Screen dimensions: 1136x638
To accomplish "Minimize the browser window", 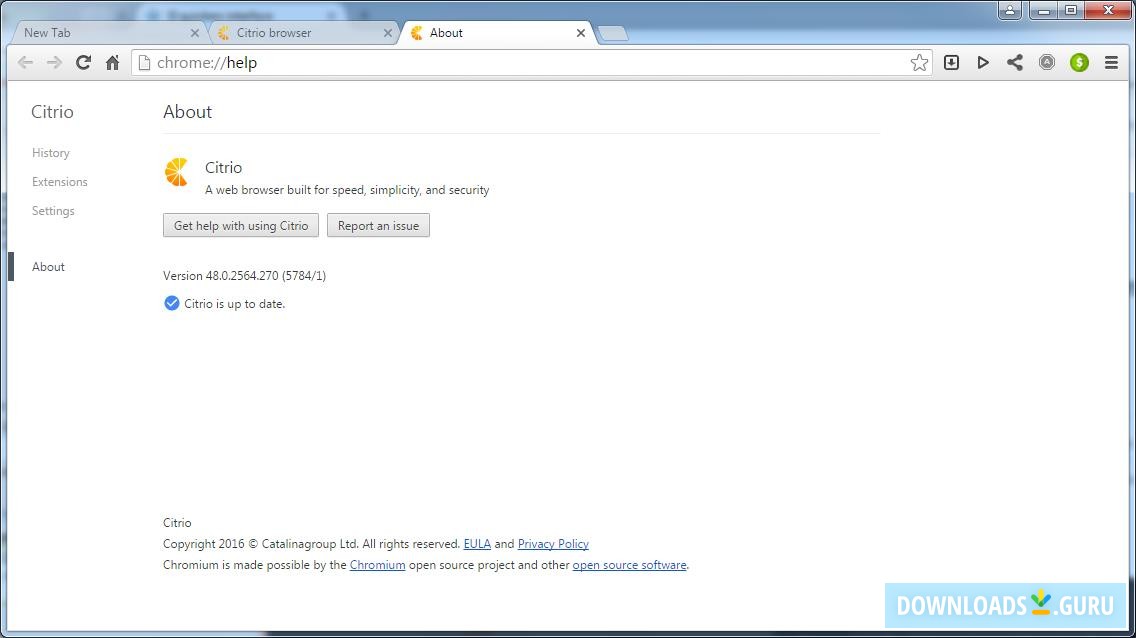I will (1044, 10).
